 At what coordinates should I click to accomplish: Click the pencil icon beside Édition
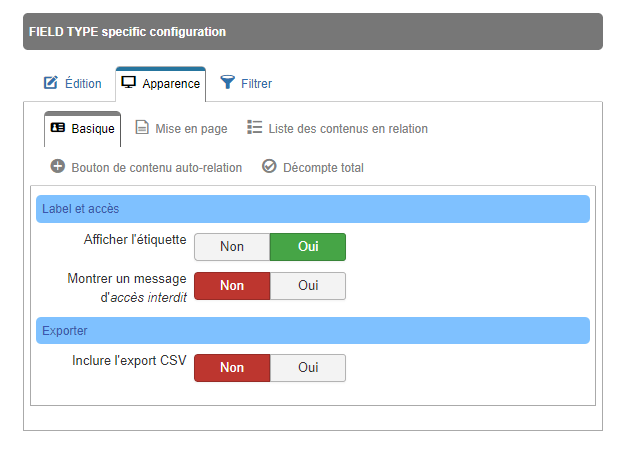[50, 83]
